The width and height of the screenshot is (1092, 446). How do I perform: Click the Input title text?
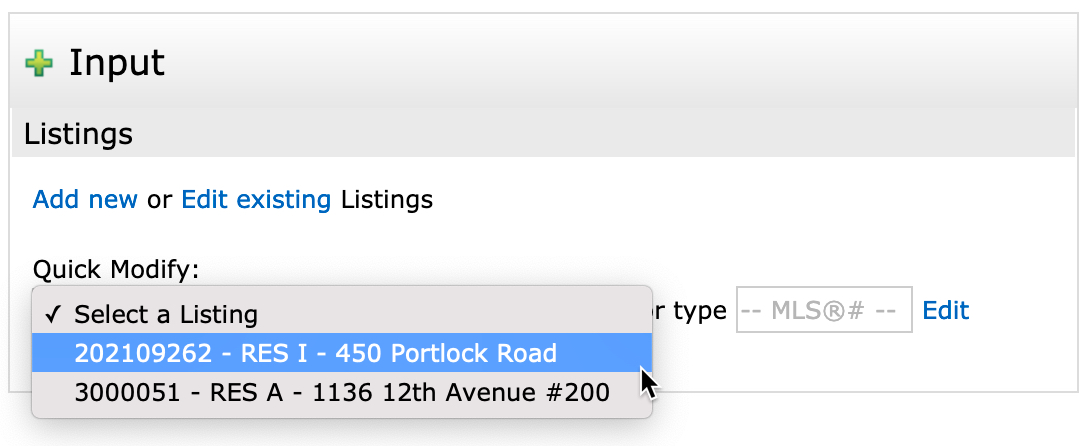click(117, 64)
